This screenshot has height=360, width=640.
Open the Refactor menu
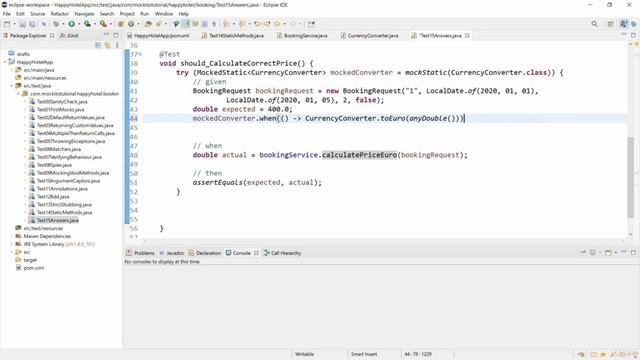(60, 13)
